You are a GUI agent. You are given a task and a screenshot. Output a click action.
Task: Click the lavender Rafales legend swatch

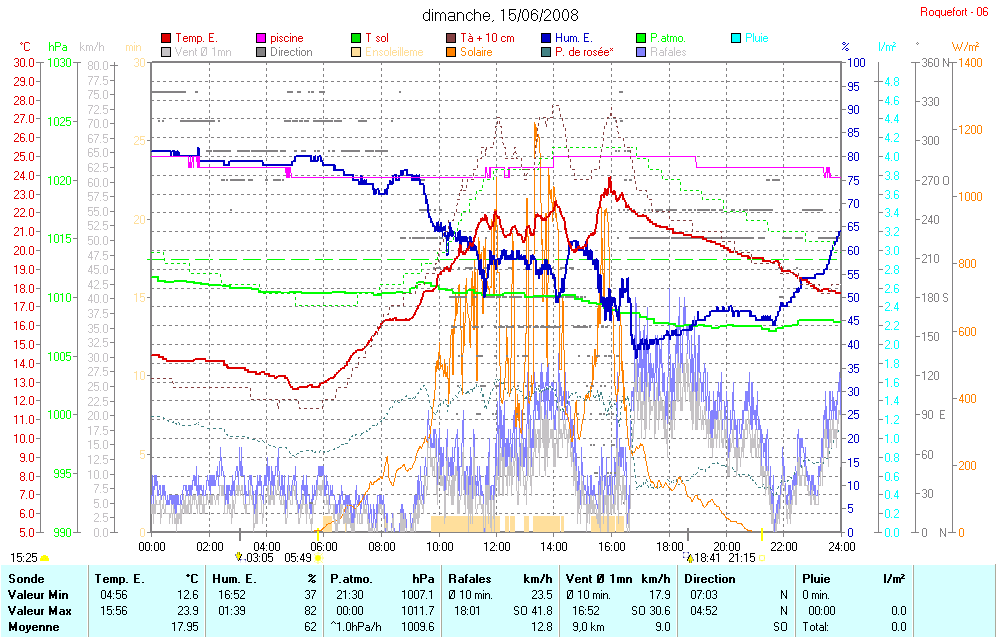pyautogui.click(x=641, y=52)
